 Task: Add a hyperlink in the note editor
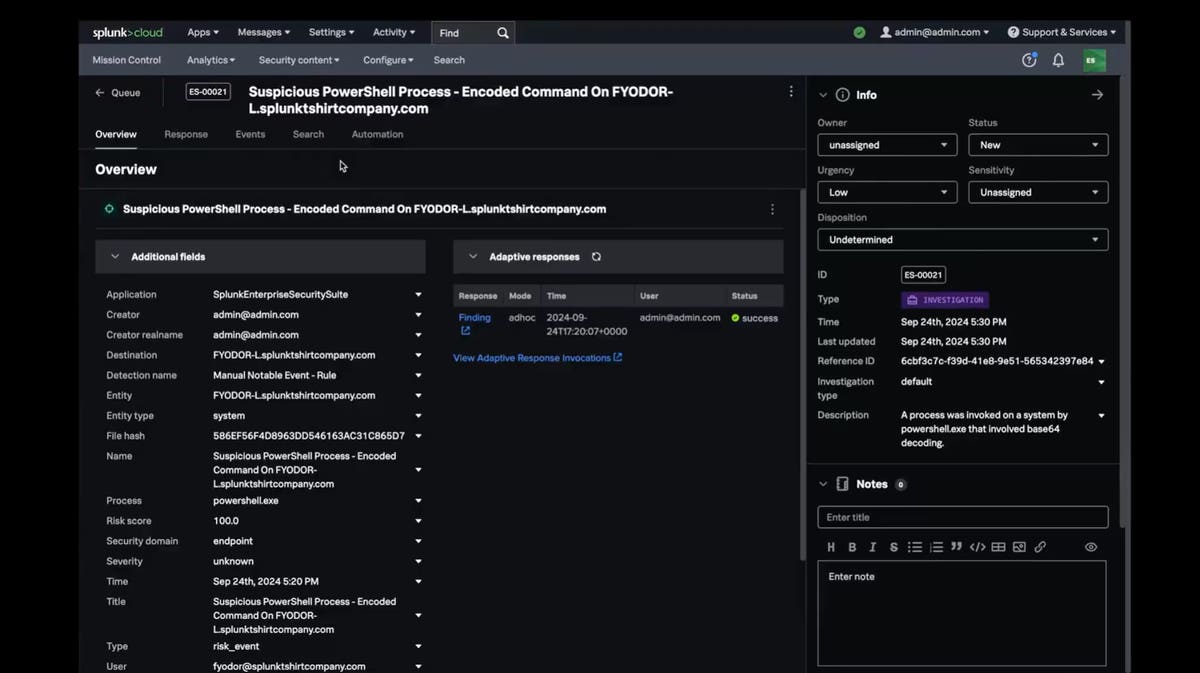coord(1040,547)
